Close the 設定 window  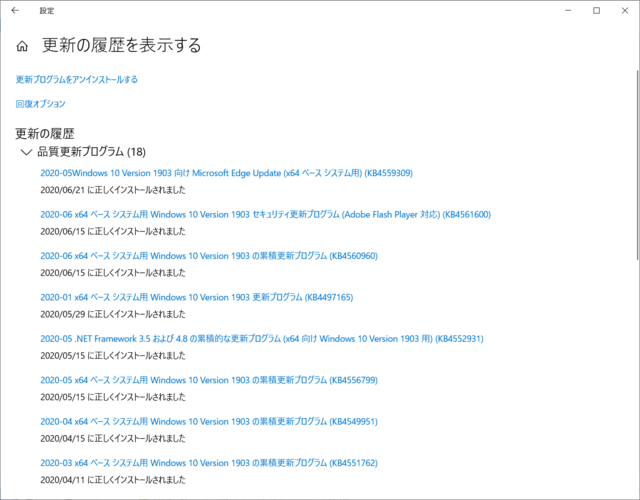625,11
